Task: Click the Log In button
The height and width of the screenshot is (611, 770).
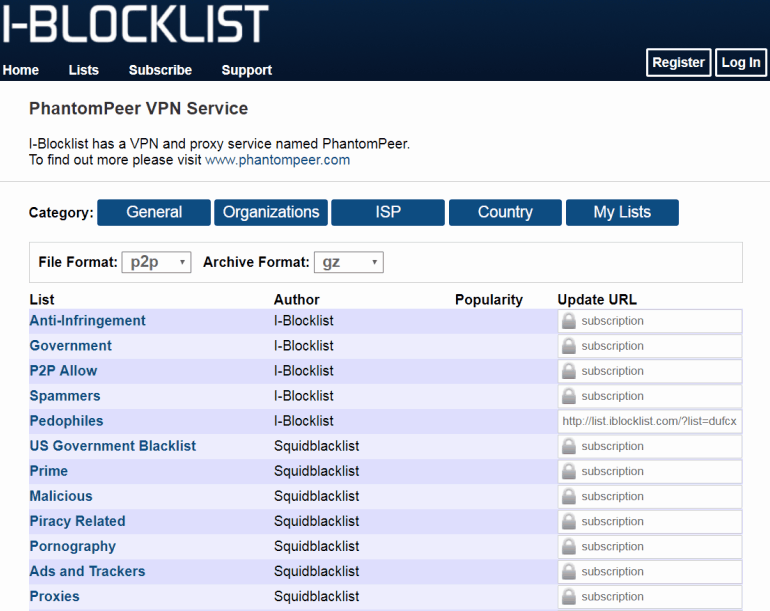Action: click(741, 62)
